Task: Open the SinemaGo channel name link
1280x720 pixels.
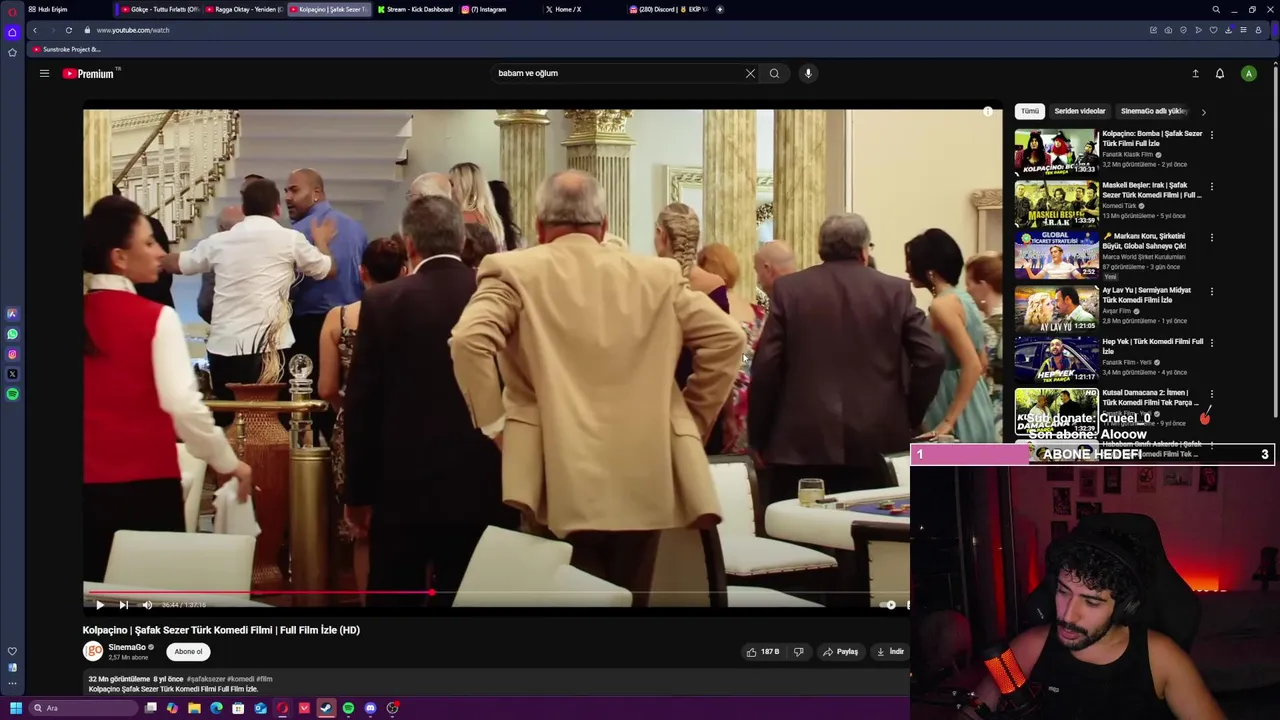Action: tap(127, 647)
